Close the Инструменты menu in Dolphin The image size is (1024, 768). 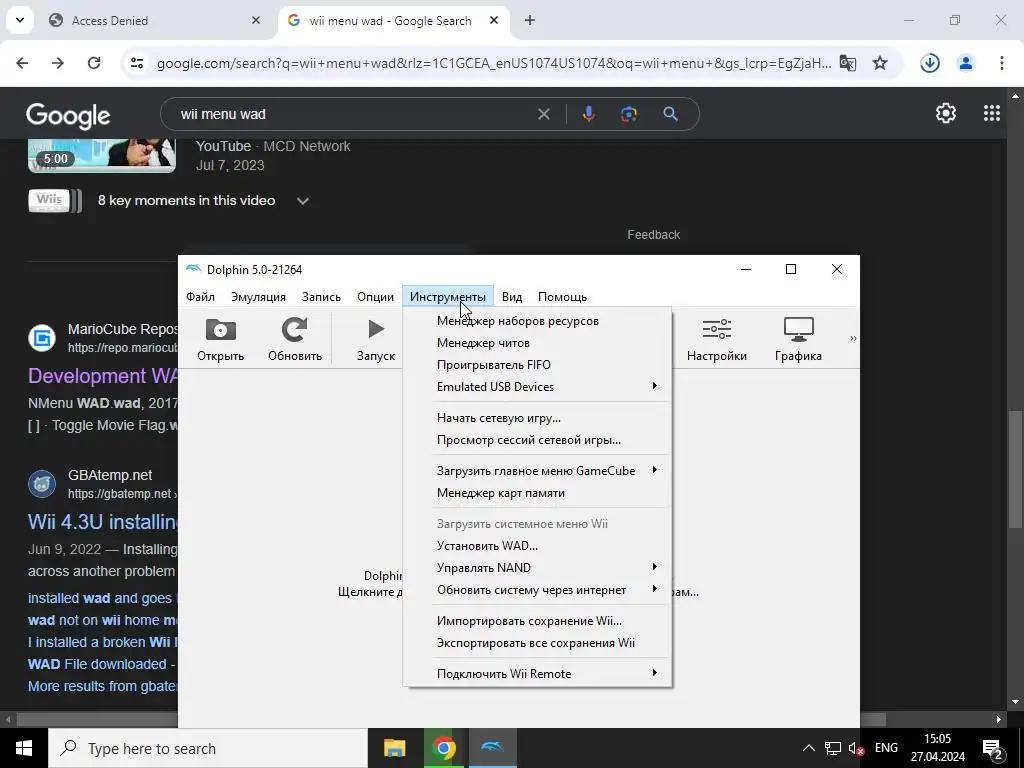coord(448,296)
